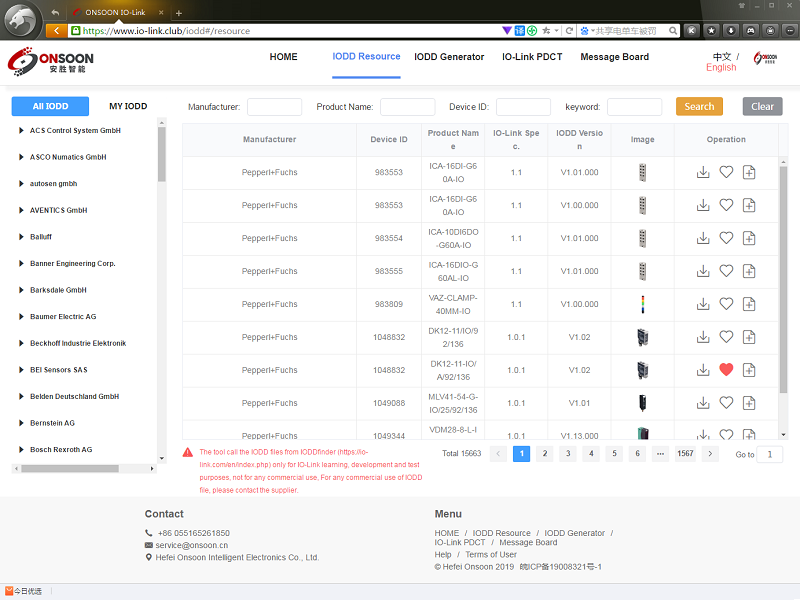Toggle the favorite heart for device 983555

click(726, 271)
